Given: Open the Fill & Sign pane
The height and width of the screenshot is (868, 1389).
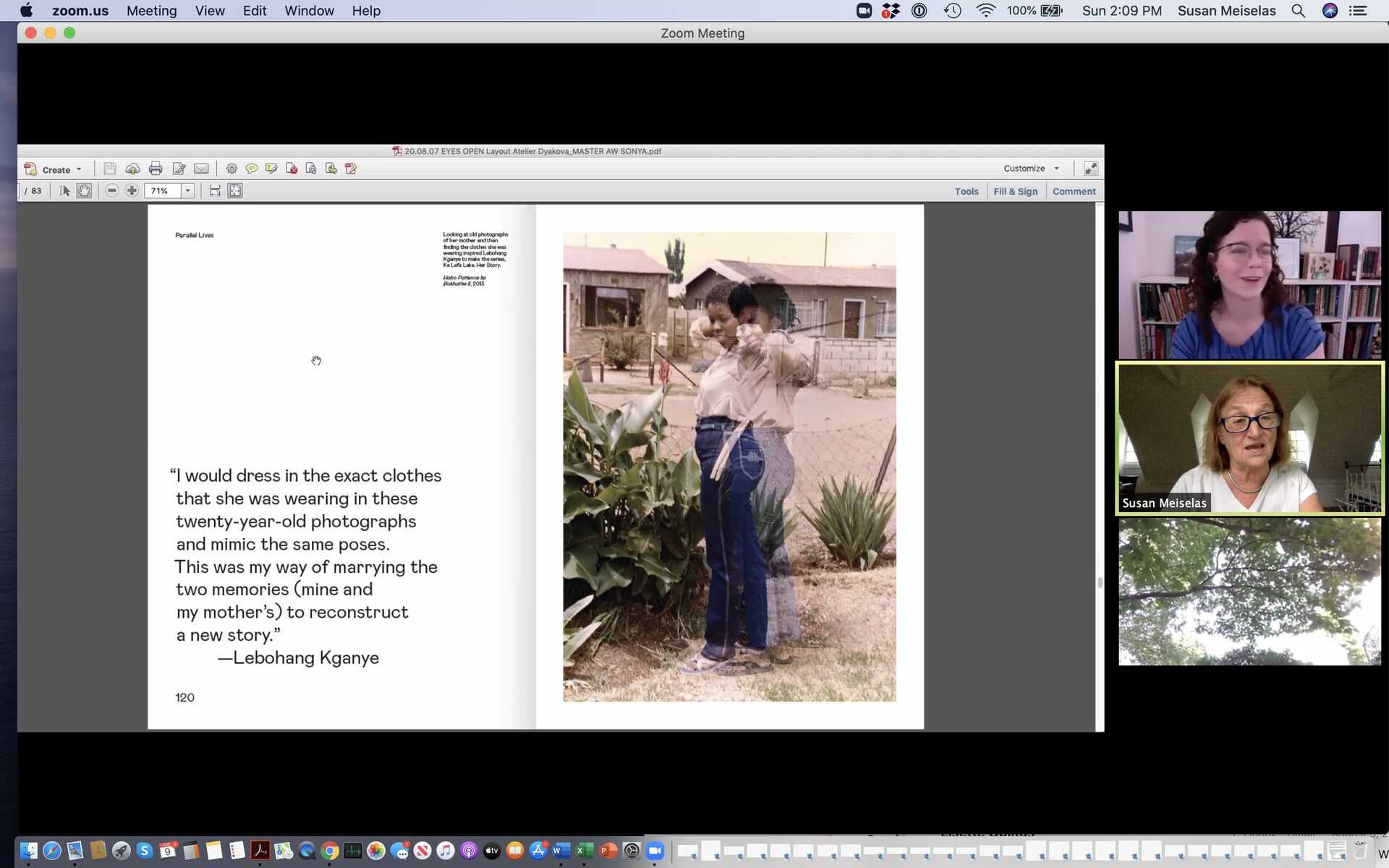Looking at the screenshot, I should click(x=1015, y=192).
